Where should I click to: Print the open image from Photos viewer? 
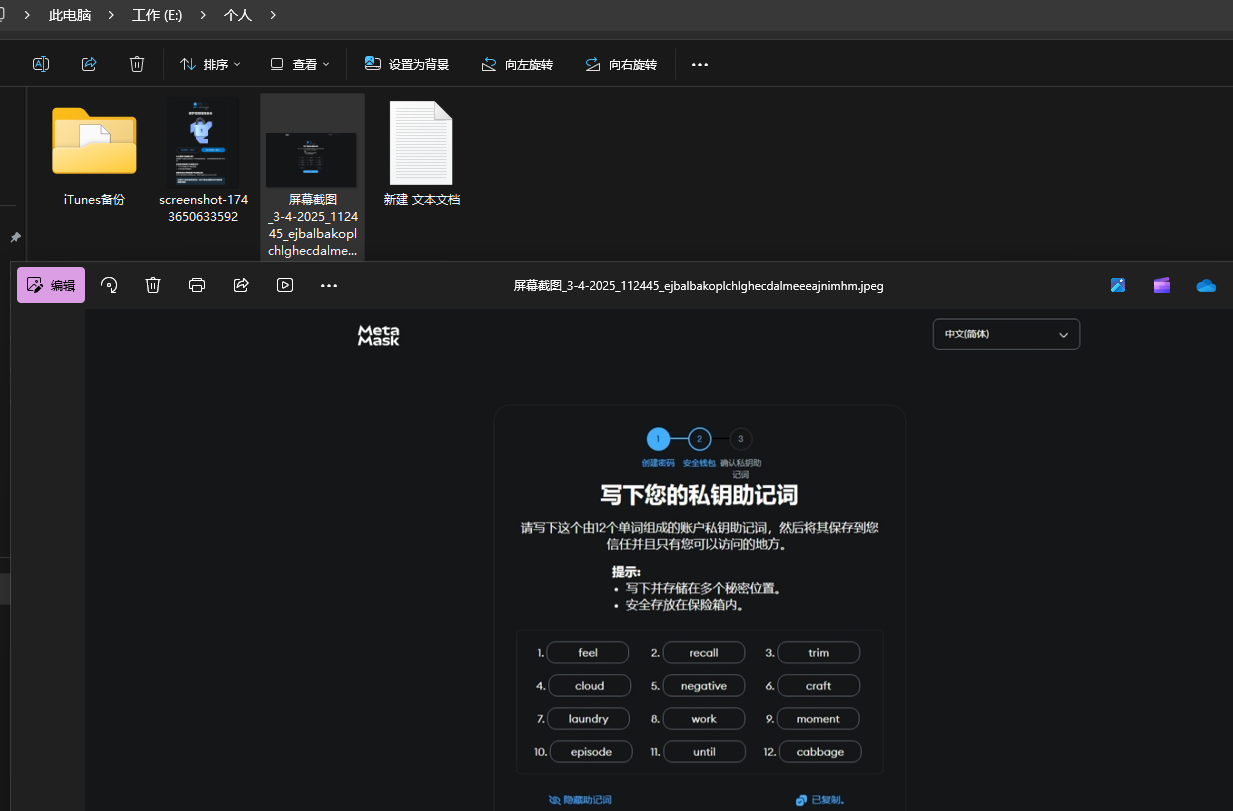click(x=197, y=285)
